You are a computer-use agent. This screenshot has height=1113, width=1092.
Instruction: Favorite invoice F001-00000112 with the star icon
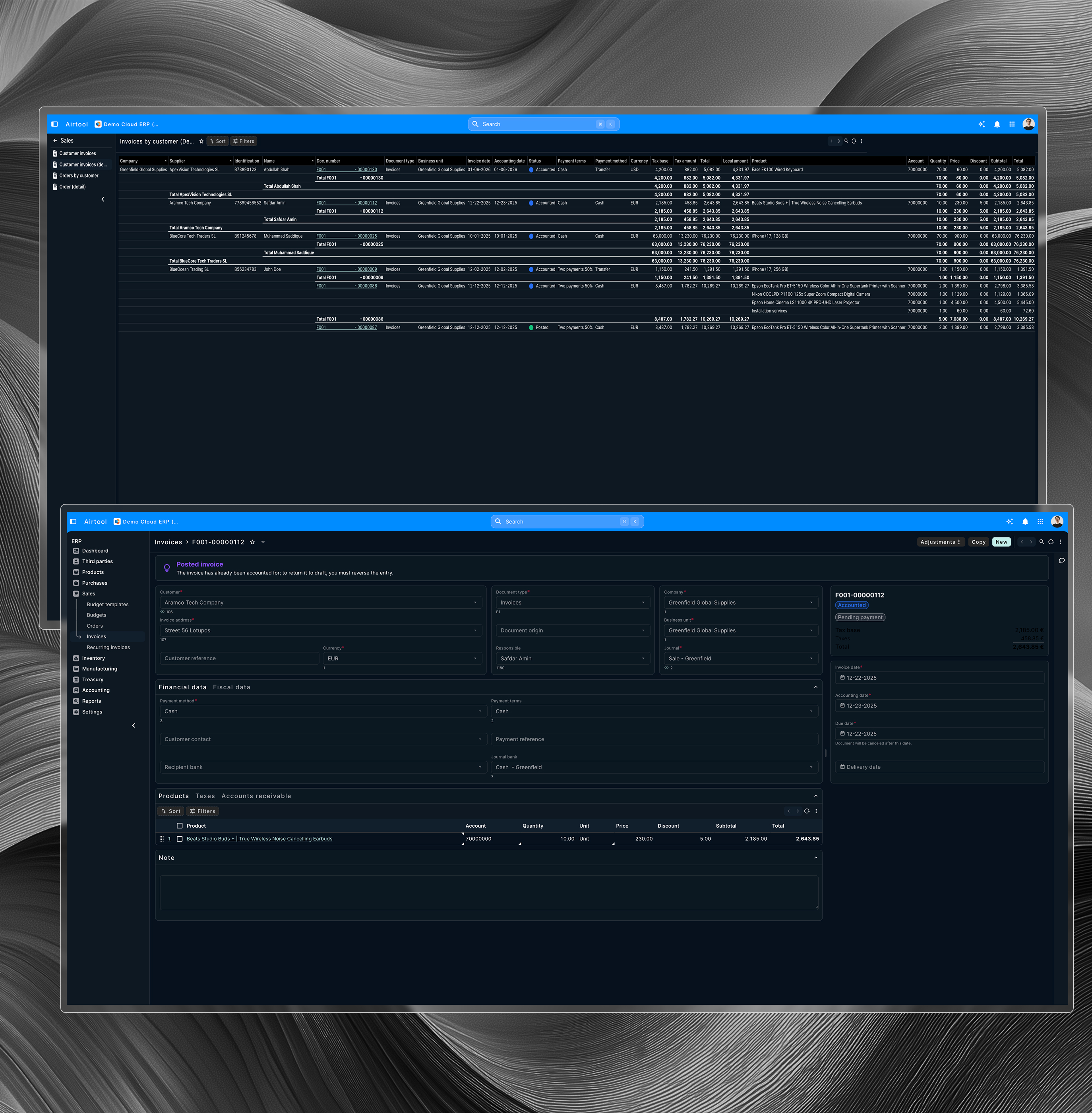tap(252, 542)
